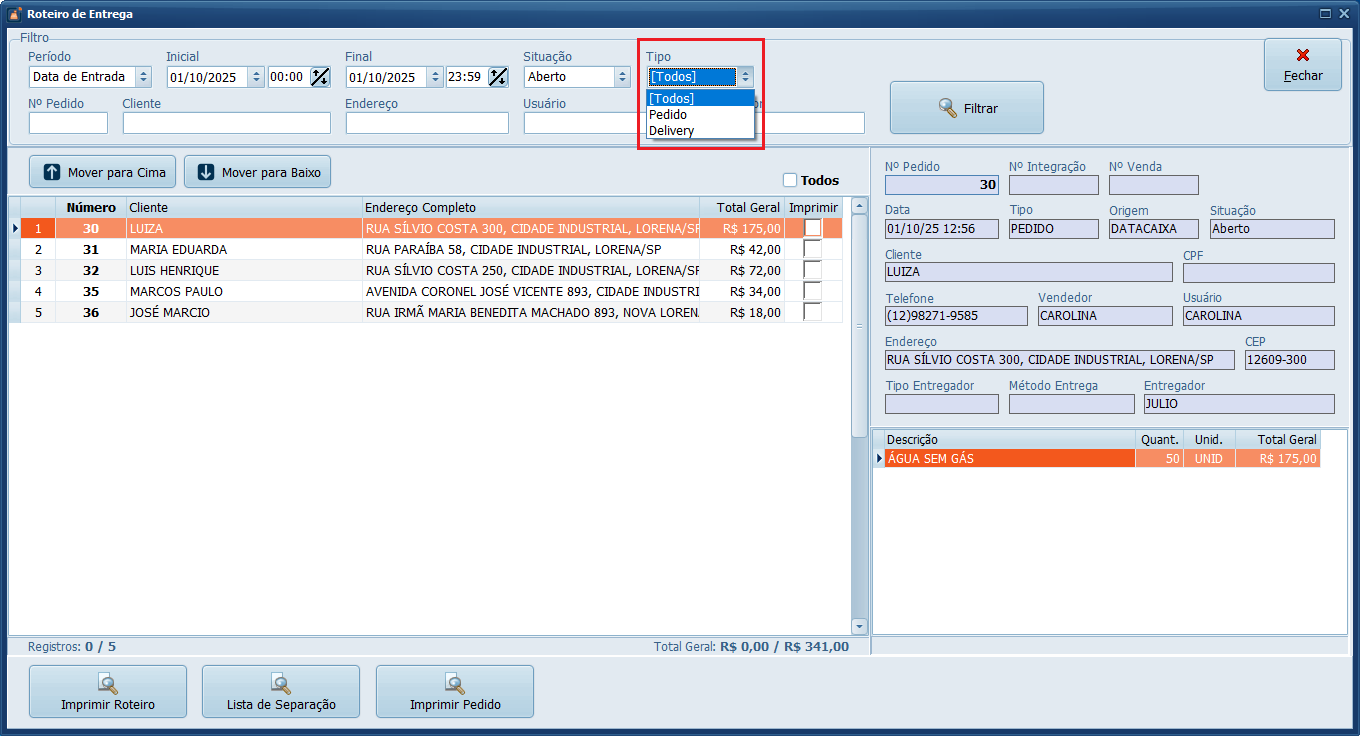Collapse the Tipo dropdown arrow

click(x=744, y=77)
